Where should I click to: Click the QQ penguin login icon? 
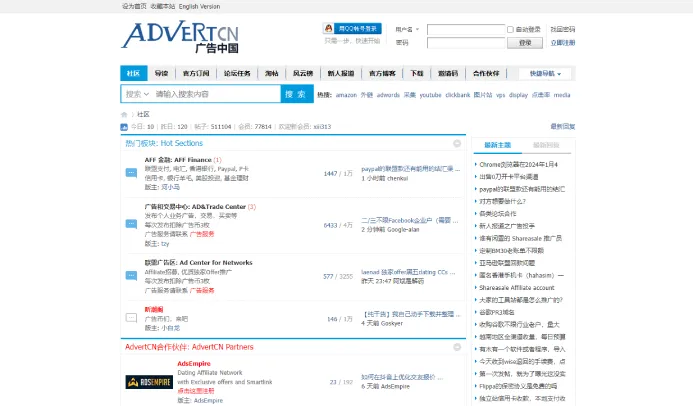(328, 28)
